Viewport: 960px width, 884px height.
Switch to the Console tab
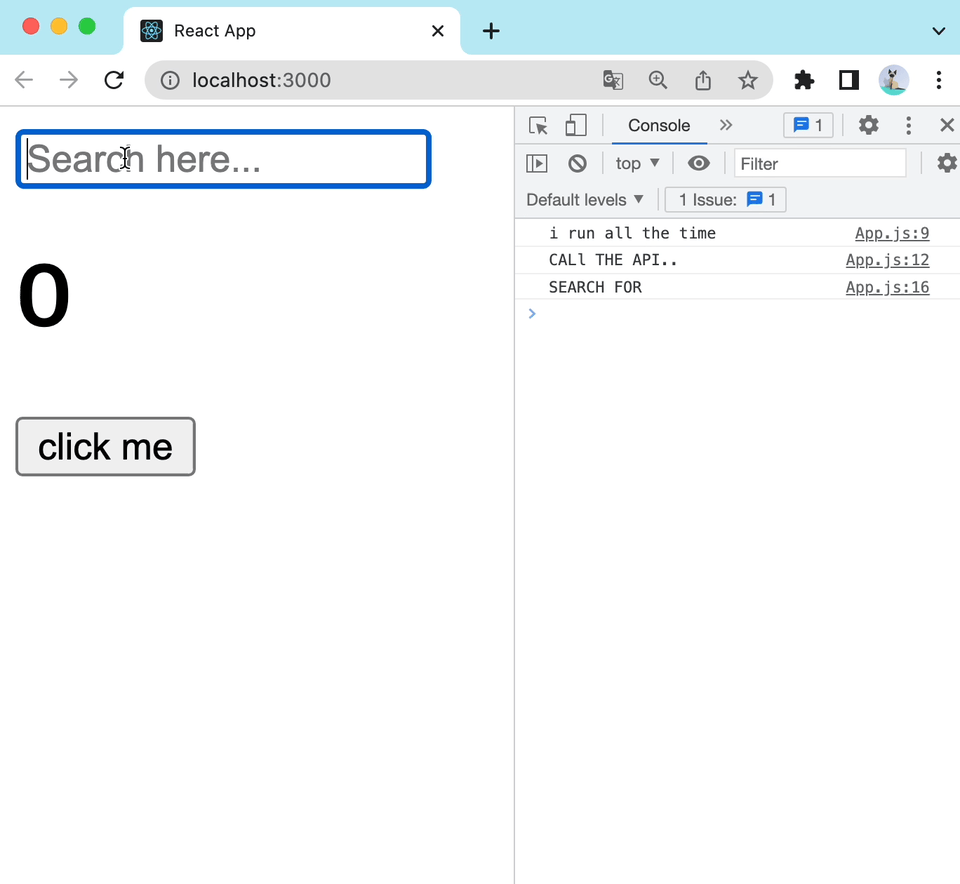click(659, 125)
